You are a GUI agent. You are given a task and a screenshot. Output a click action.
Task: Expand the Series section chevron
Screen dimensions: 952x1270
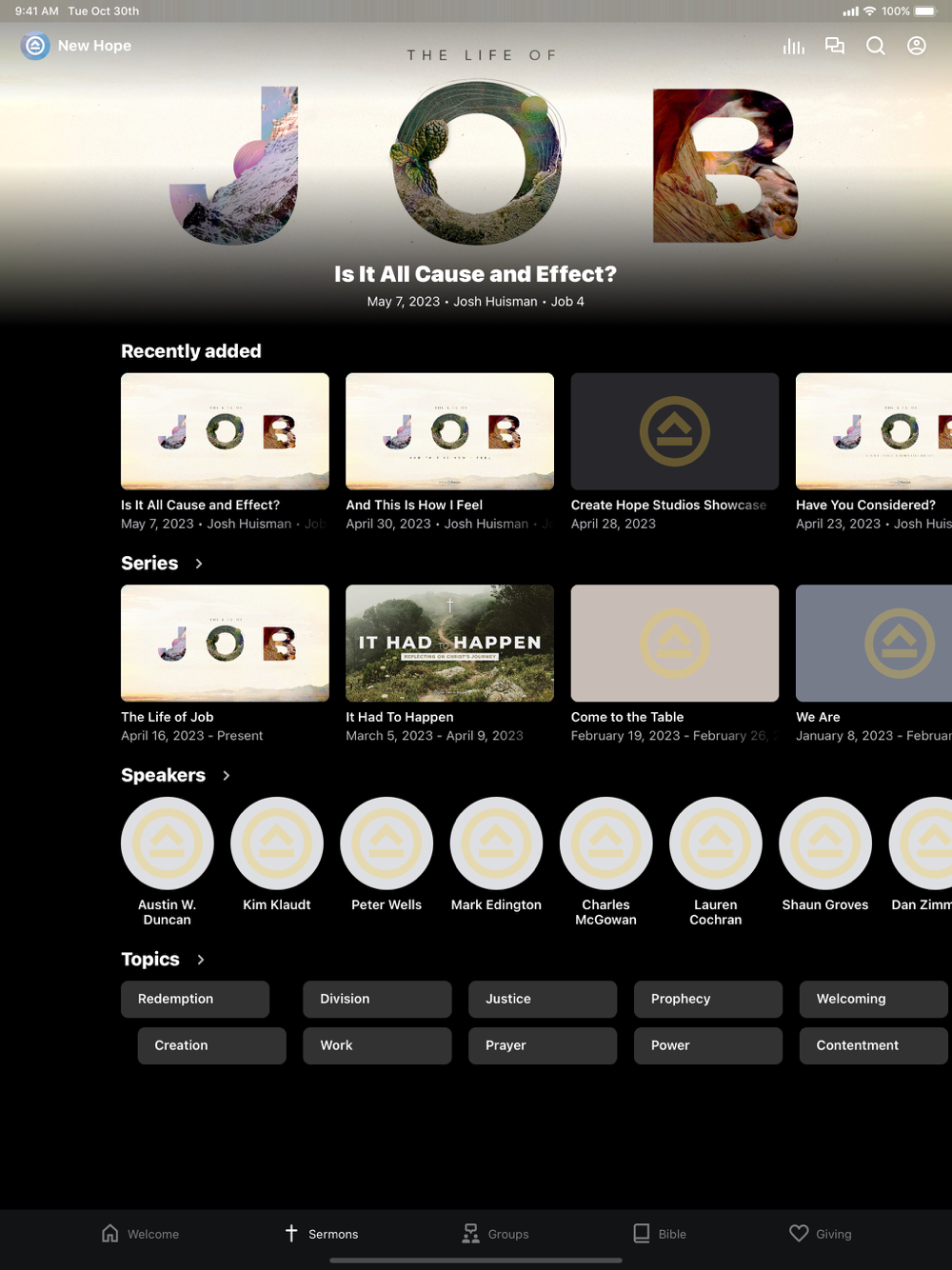tap(199, 564)
